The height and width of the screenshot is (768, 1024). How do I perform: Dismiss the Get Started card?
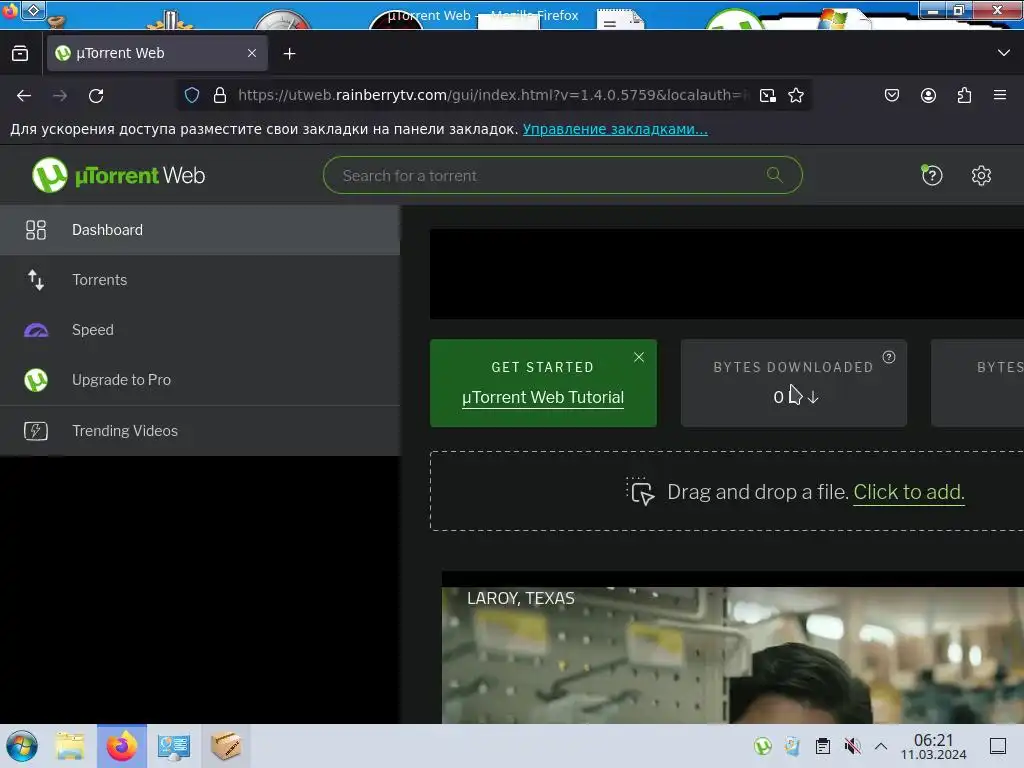pos(639,357)
